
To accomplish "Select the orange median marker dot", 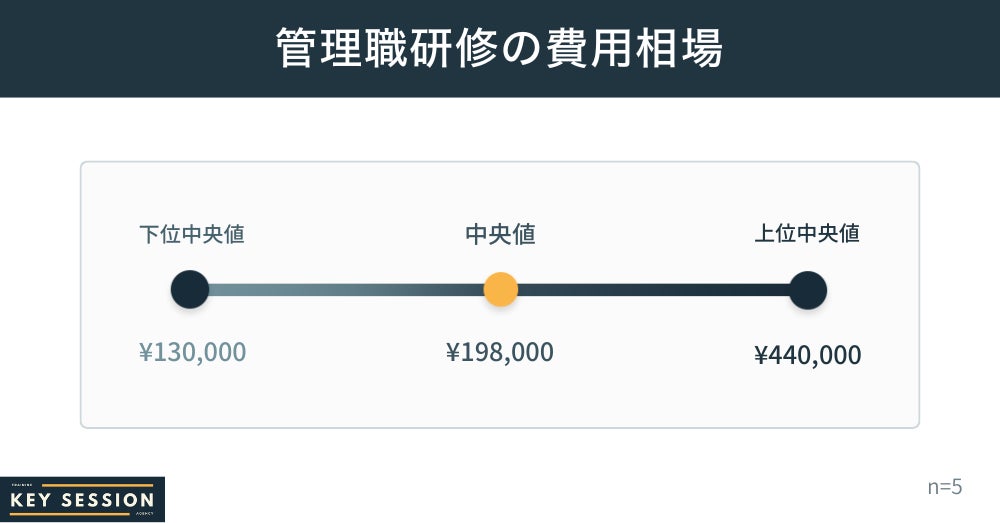I will (x=500, y=290).
